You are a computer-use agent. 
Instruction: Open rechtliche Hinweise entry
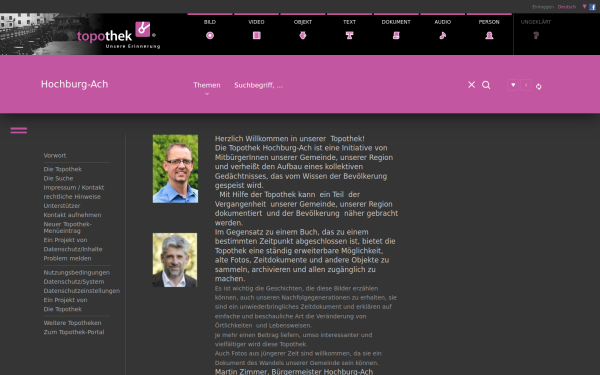click(72, 197)
